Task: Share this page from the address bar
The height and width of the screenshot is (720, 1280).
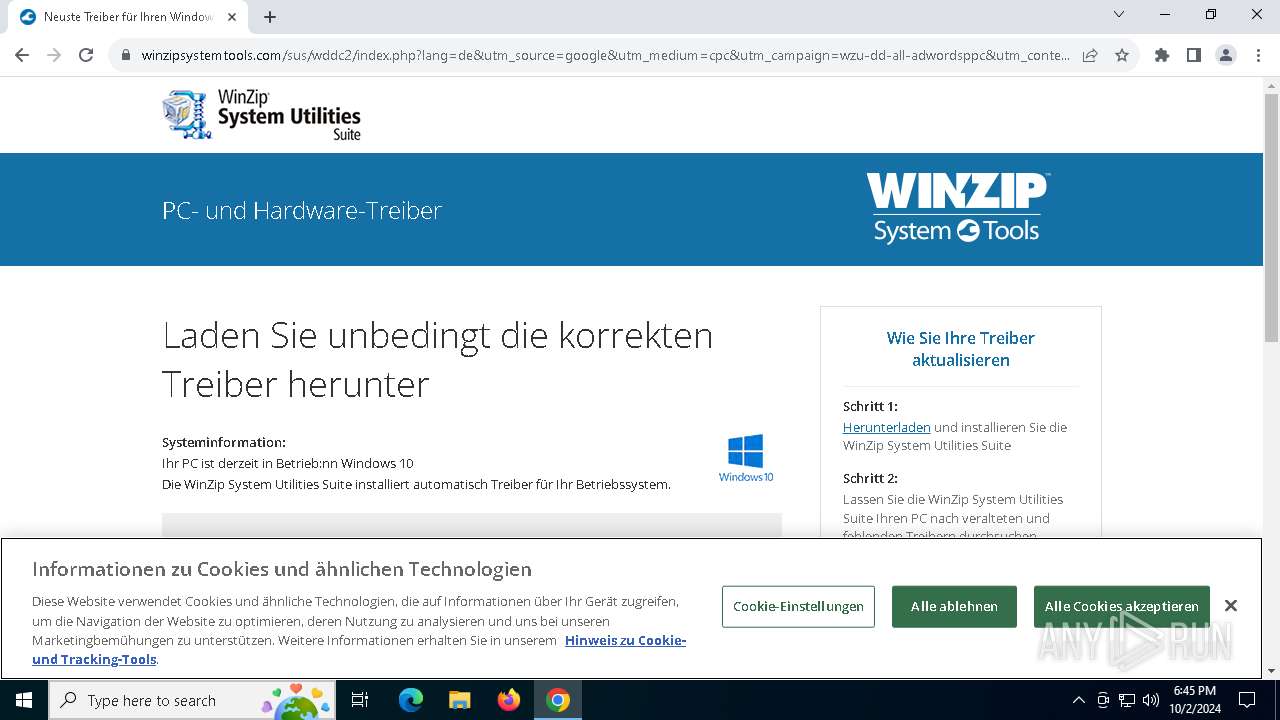Action: (1090, 55)
